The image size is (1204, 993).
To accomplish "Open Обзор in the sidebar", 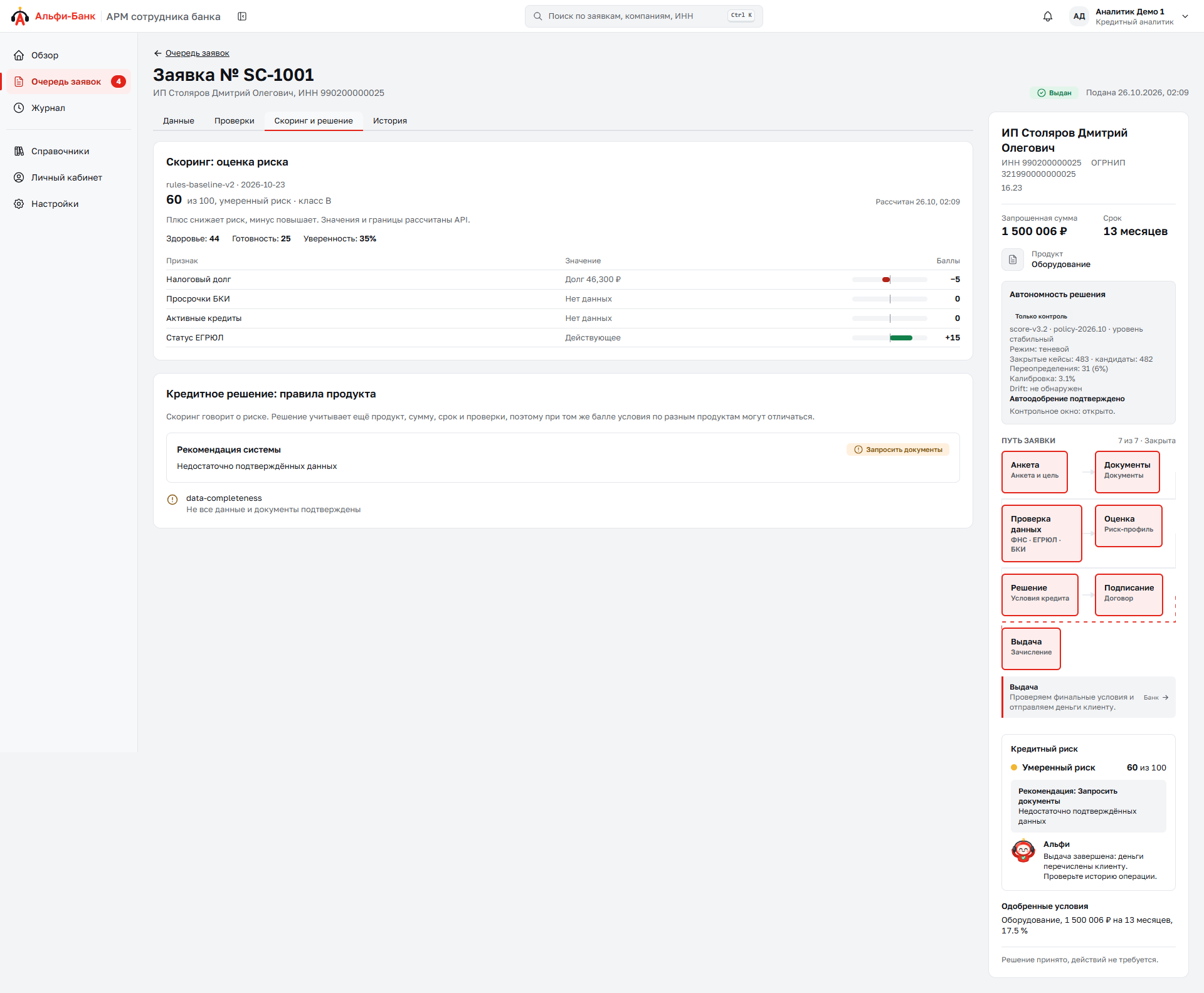I will pyautogui.click(x=69, y=55).
